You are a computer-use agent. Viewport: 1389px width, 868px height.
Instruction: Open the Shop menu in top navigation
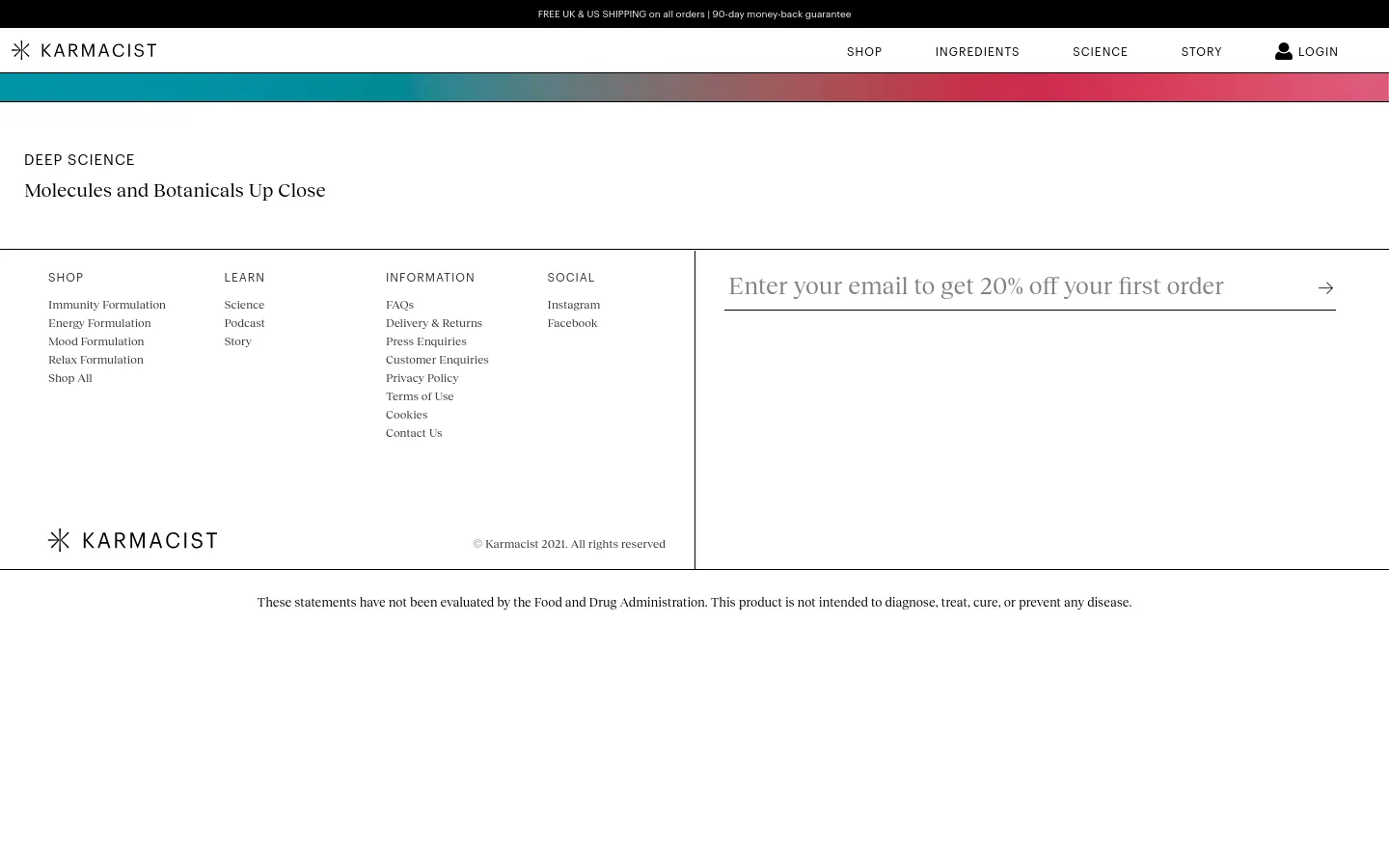[x=864, y=52]
